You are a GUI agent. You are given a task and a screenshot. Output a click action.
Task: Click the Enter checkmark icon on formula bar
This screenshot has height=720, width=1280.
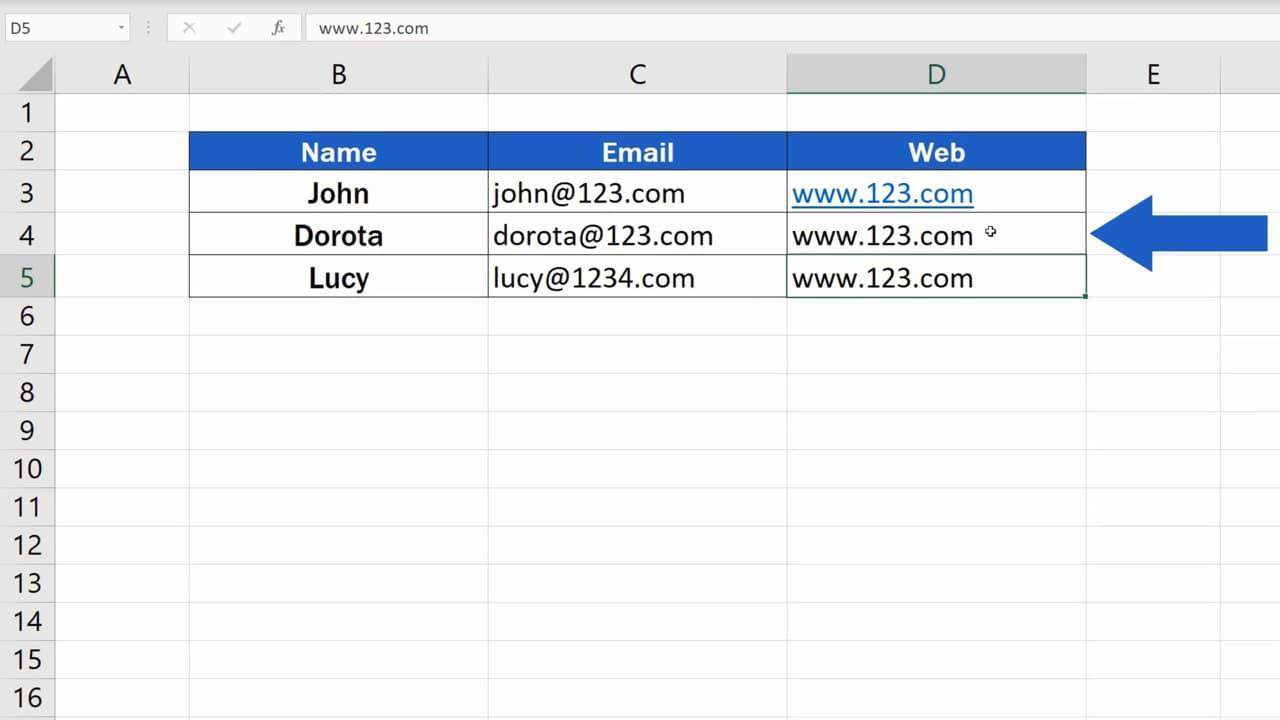pyautogui.click(x=233, y=28)
